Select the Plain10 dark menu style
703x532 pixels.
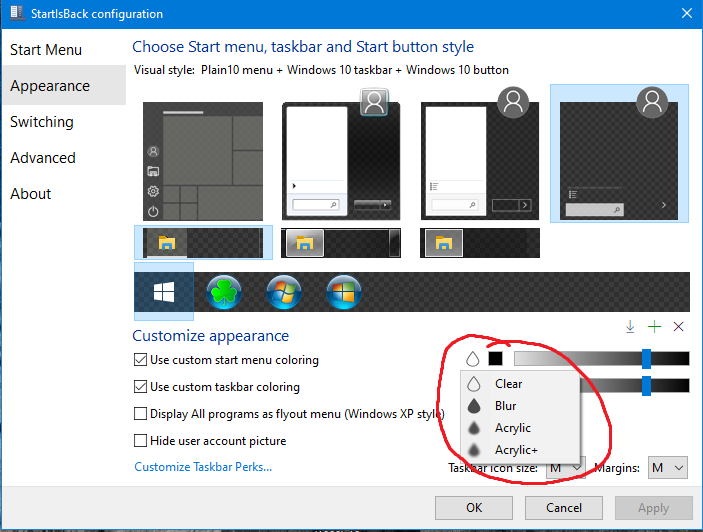[619, 153]
